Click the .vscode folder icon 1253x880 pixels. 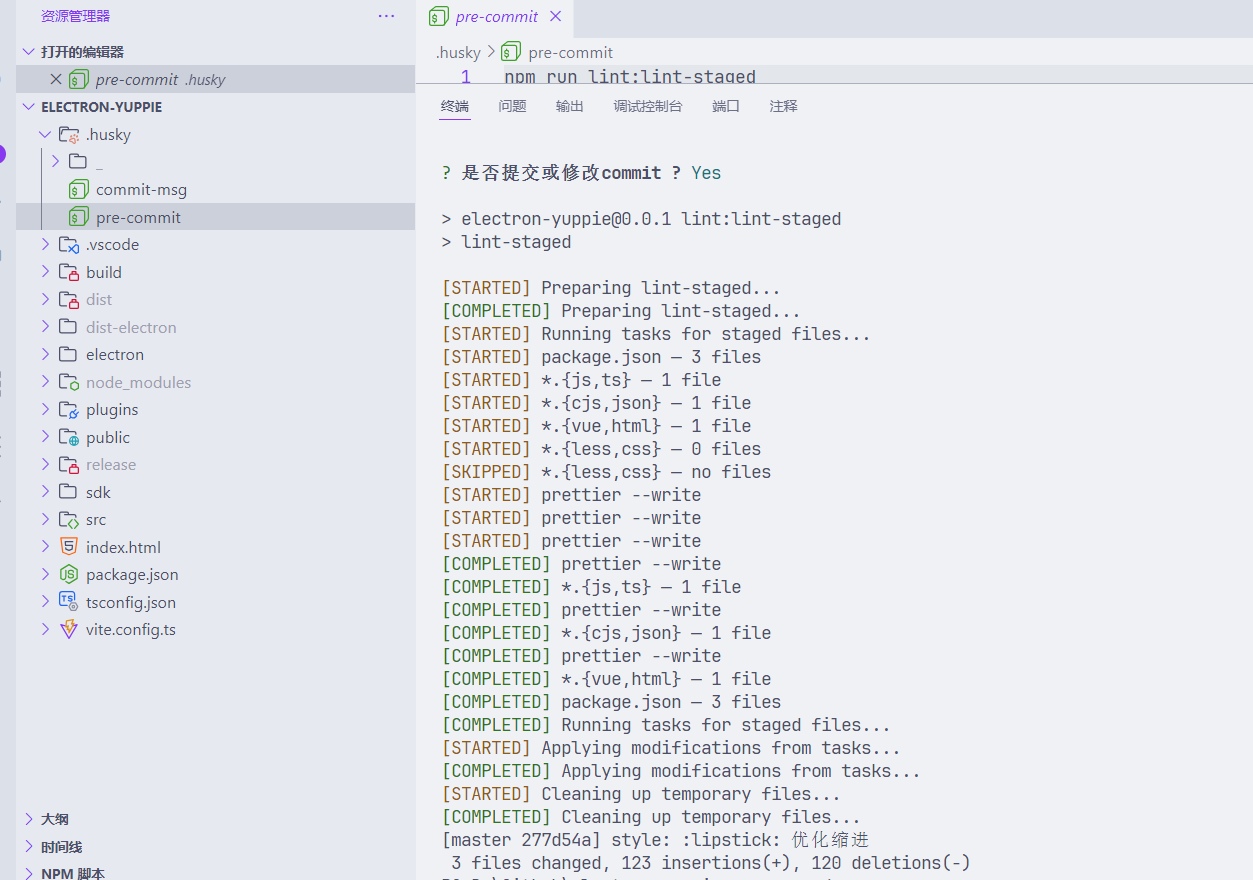point(68,244)
